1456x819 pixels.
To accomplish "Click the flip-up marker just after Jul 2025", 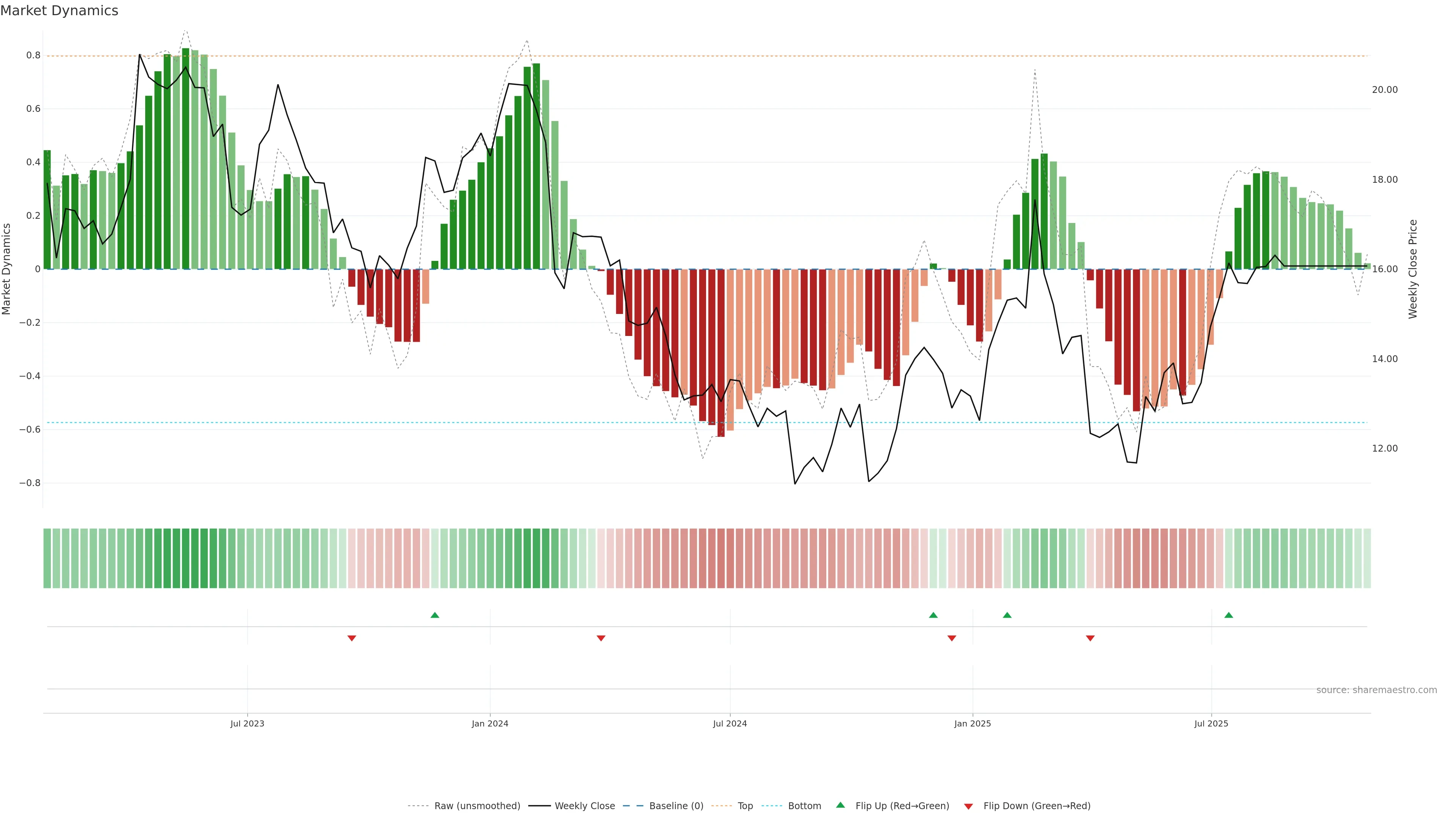I will pyautogui.click(x=1228, y=615).
